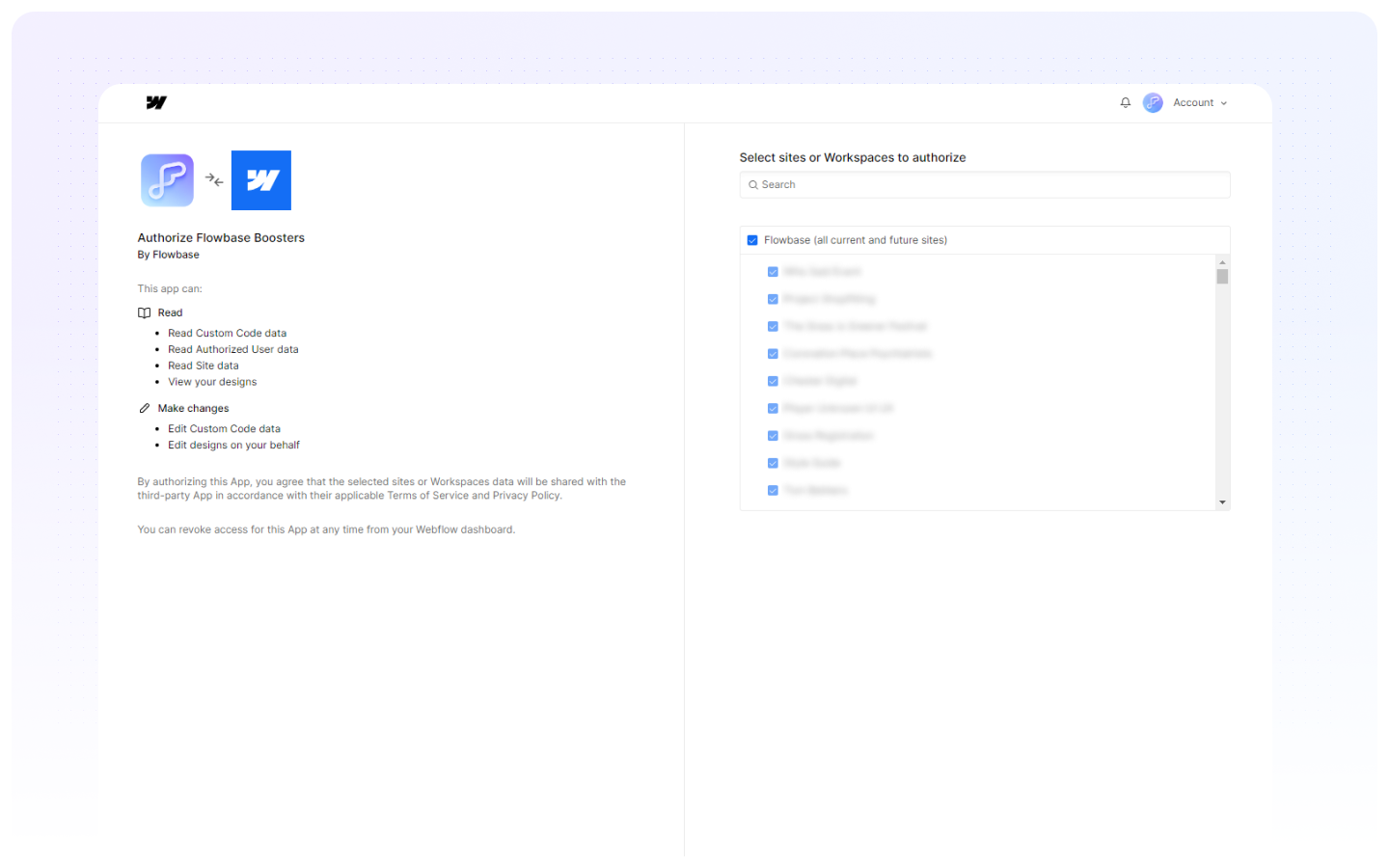
Task: Click the book icon beside Read
Action: 145,312
